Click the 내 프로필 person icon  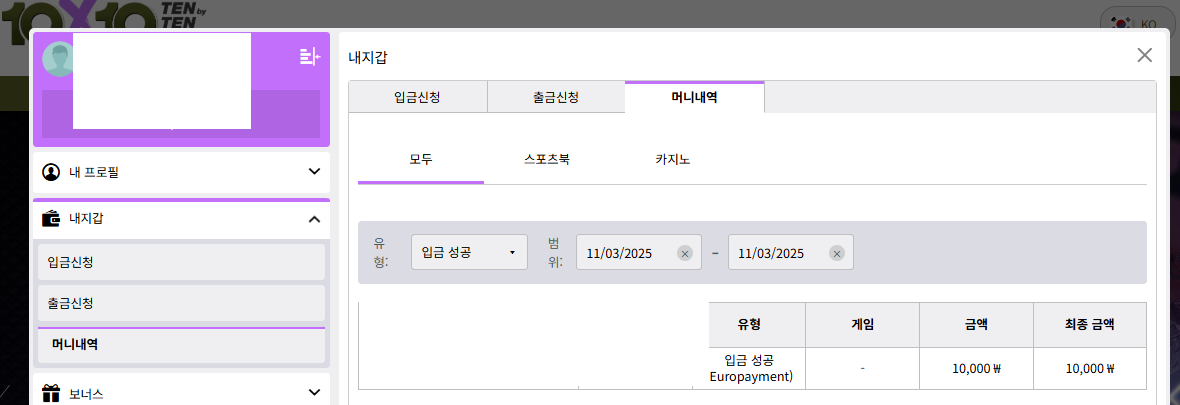pos(51,172)
